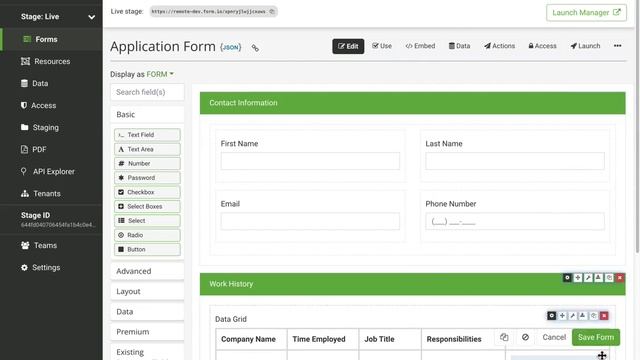Copy the live stage URL
The image size is (640, 360).
tap(272, 11)
